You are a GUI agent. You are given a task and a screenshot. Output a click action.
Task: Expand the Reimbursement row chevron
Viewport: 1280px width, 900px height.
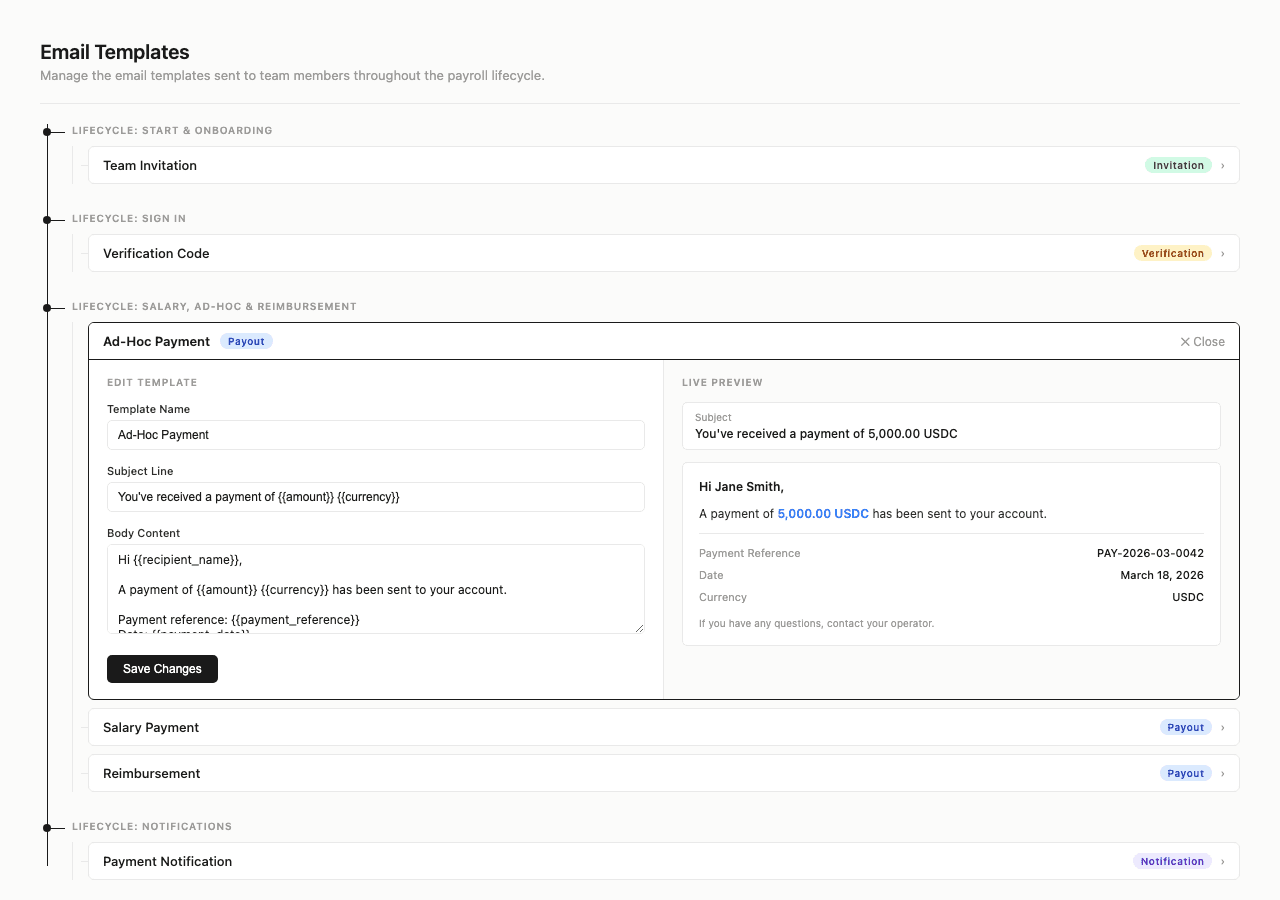1222,774
